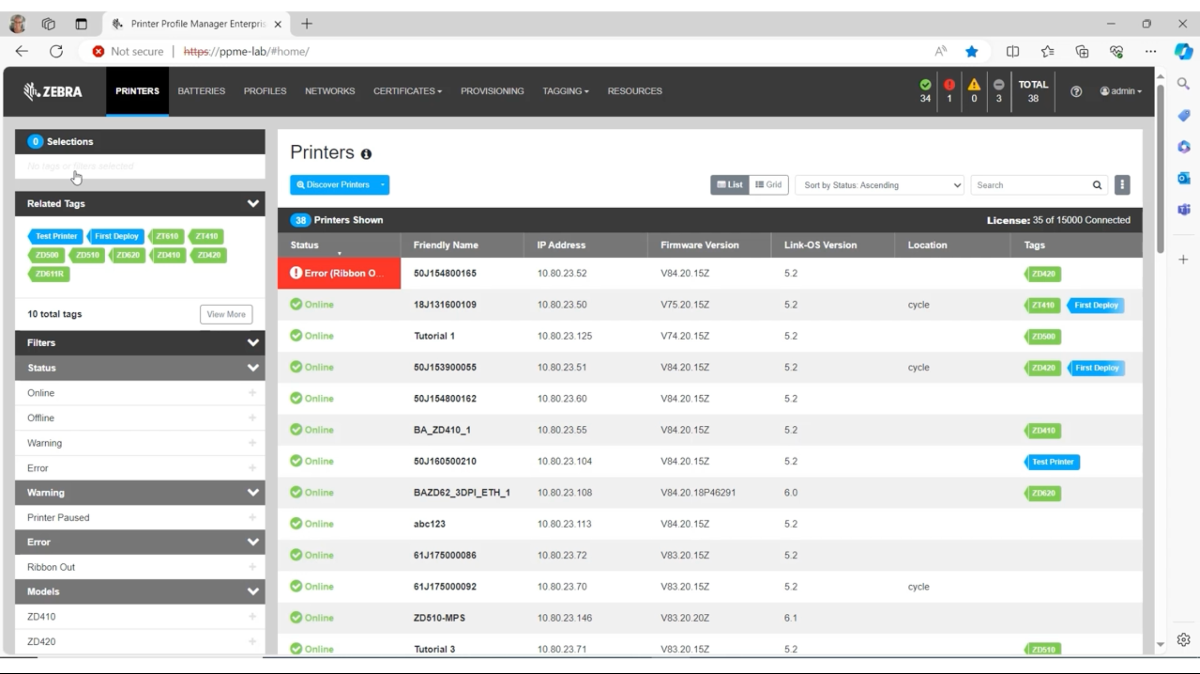
Task: Collapse the Related Tags panel
Action: coord(253,203)
